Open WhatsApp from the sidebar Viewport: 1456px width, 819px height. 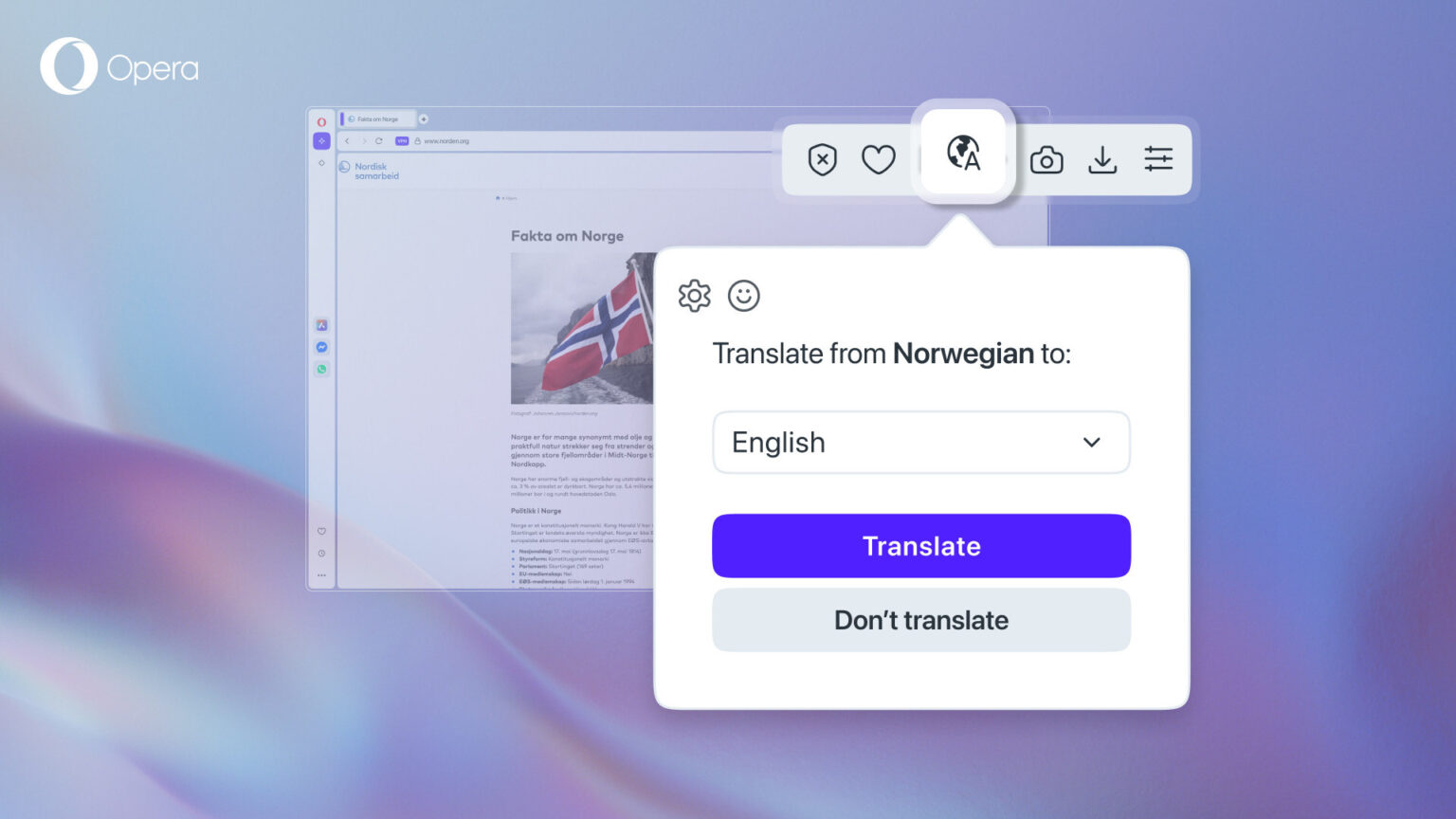tap(321, 369)
